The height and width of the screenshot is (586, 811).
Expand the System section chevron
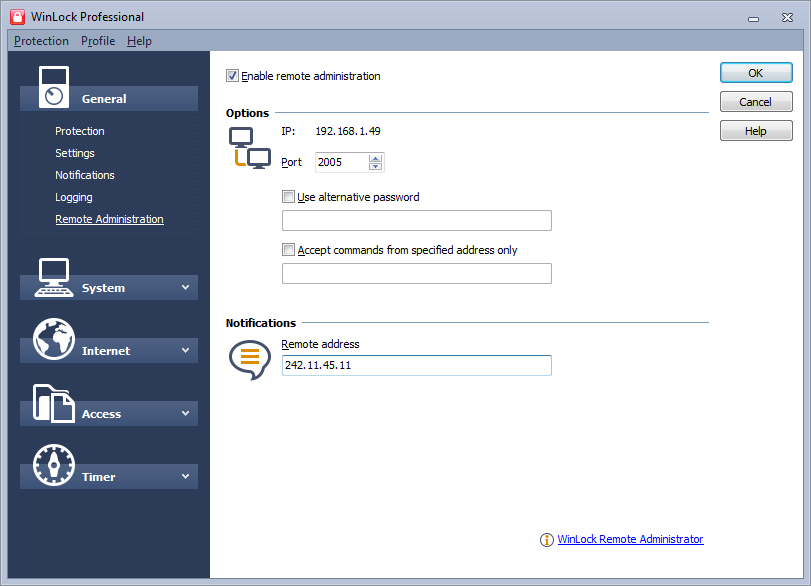185,288
